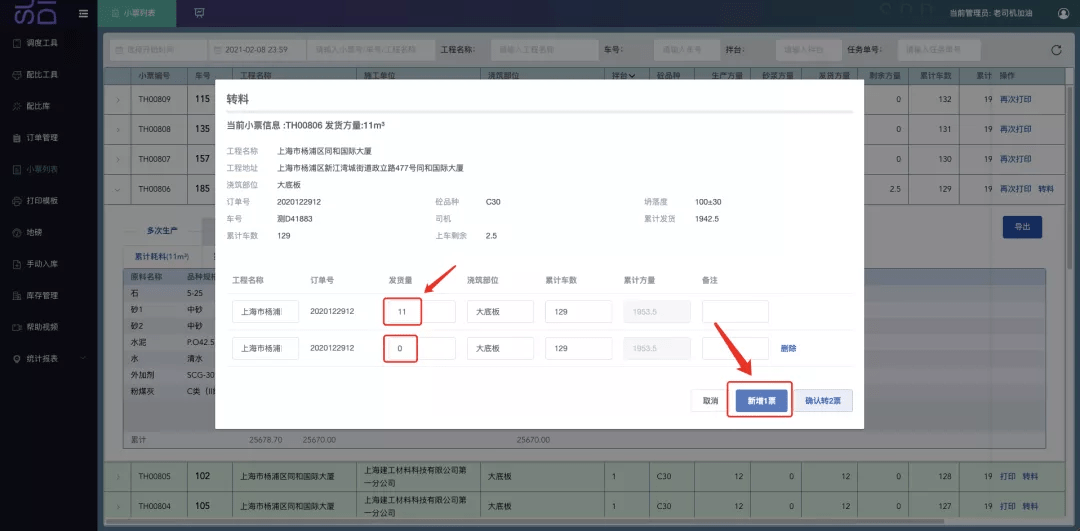Collapse the expanded TH00806 row
Image resolution: width=1080 pixels, height=531 pixels.
tap(117, 189)
